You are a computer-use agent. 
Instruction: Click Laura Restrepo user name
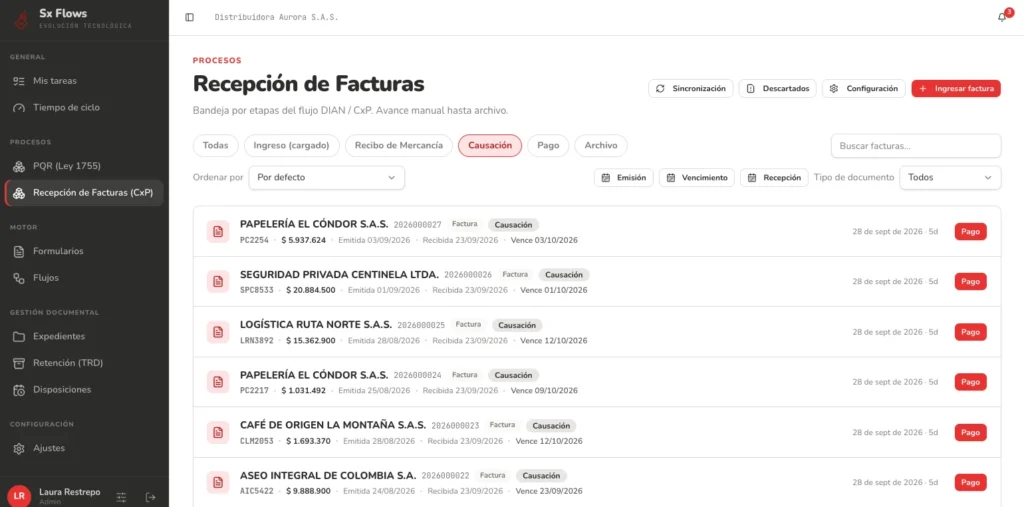point(70,492)
